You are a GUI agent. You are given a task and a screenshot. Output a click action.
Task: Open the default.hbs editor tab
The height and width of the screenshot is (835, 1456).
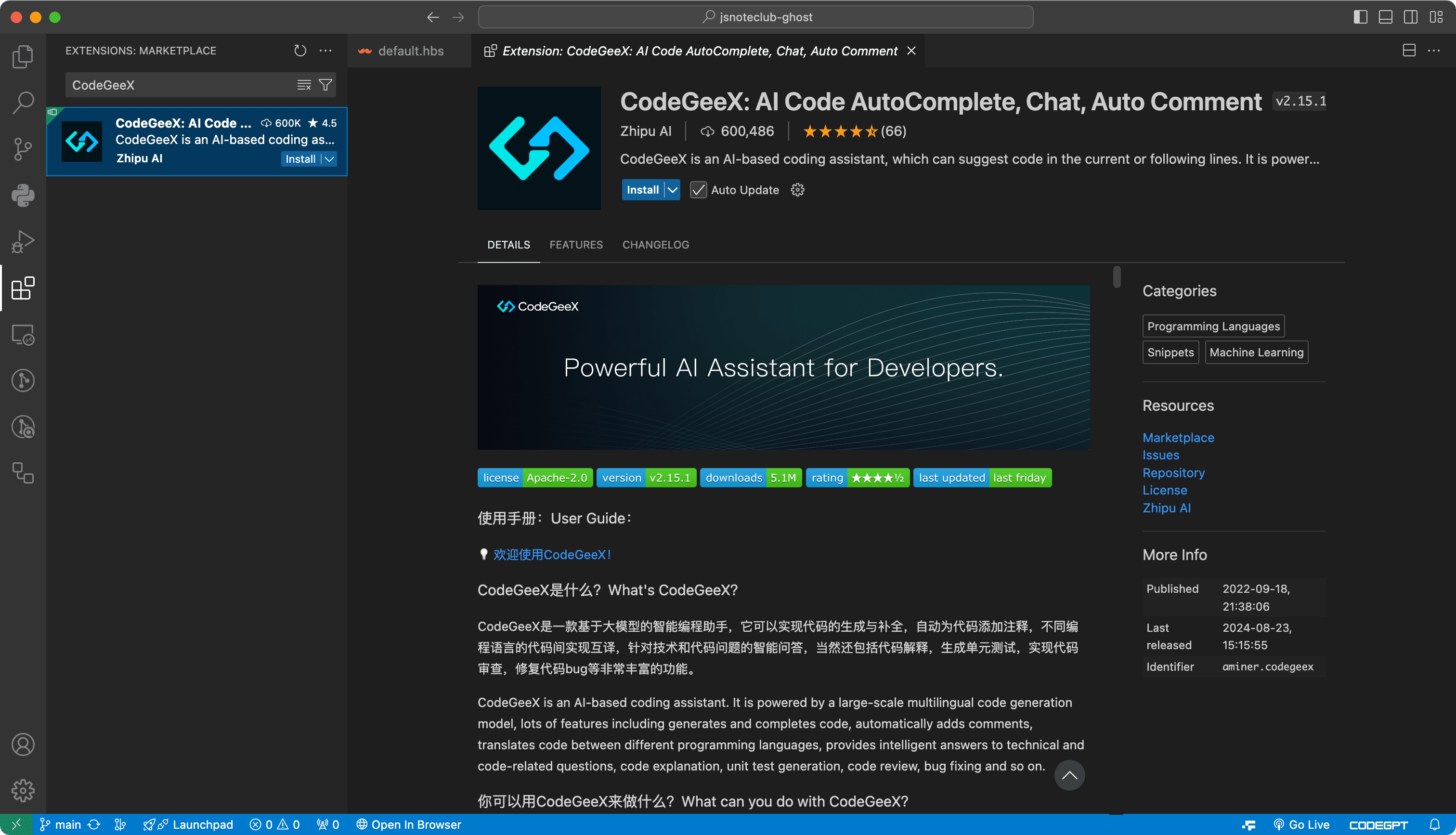coord(409,51)
